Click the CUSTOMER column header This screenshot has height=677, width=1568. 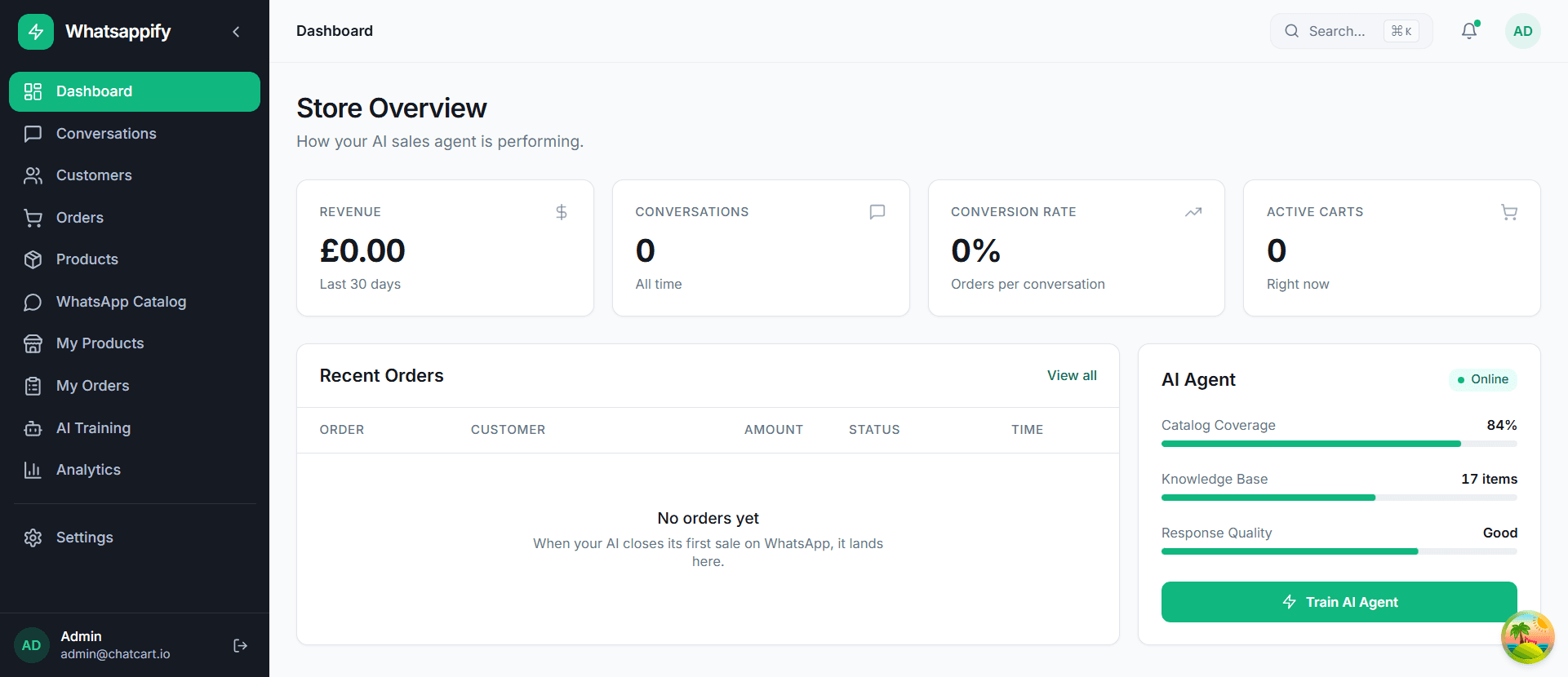(508, 430)
